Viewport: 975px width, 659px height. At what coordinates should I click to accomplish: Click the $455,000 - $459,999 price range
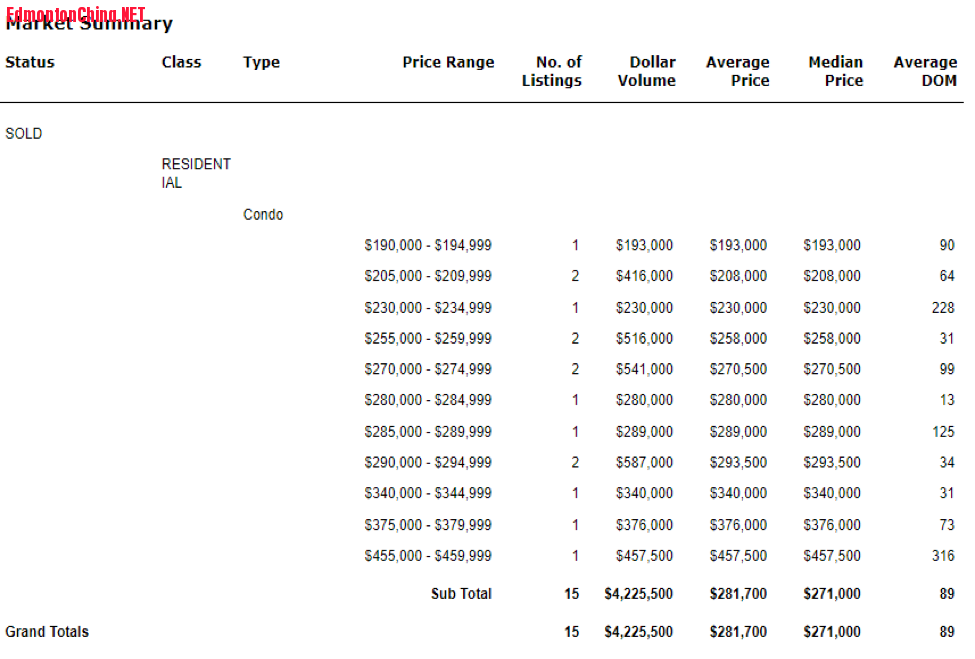pos(428,556)
